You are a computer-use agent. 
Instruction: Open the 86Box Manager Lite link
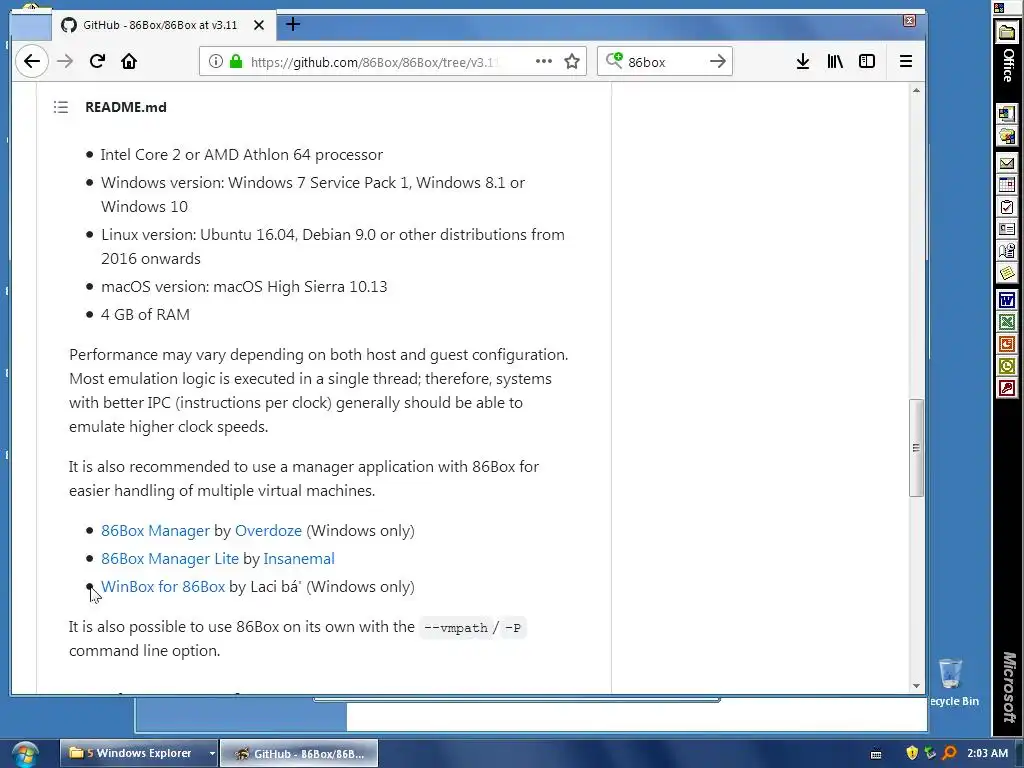(170, 559)
